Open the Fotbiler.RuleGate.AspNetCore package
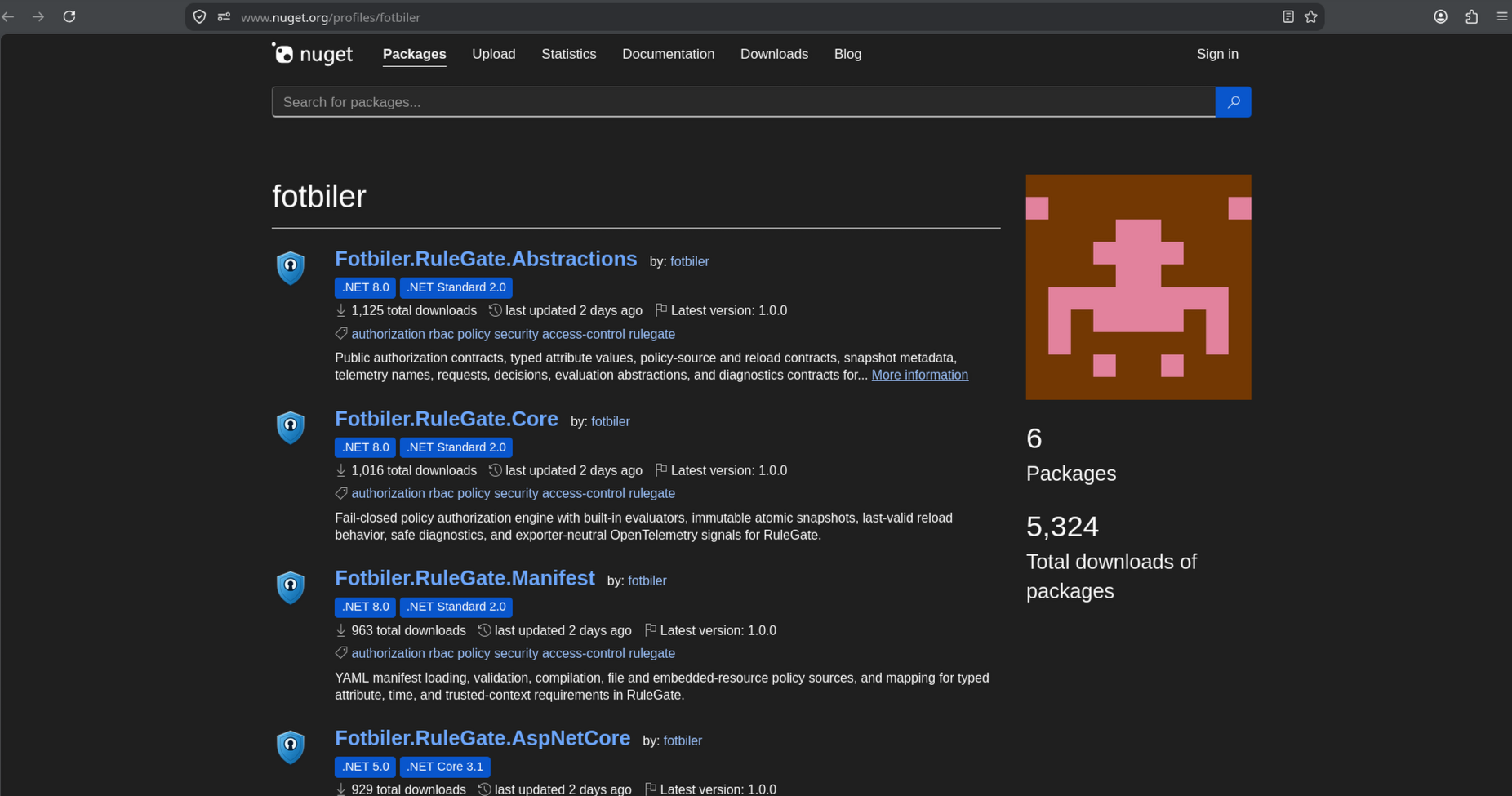 483,738
